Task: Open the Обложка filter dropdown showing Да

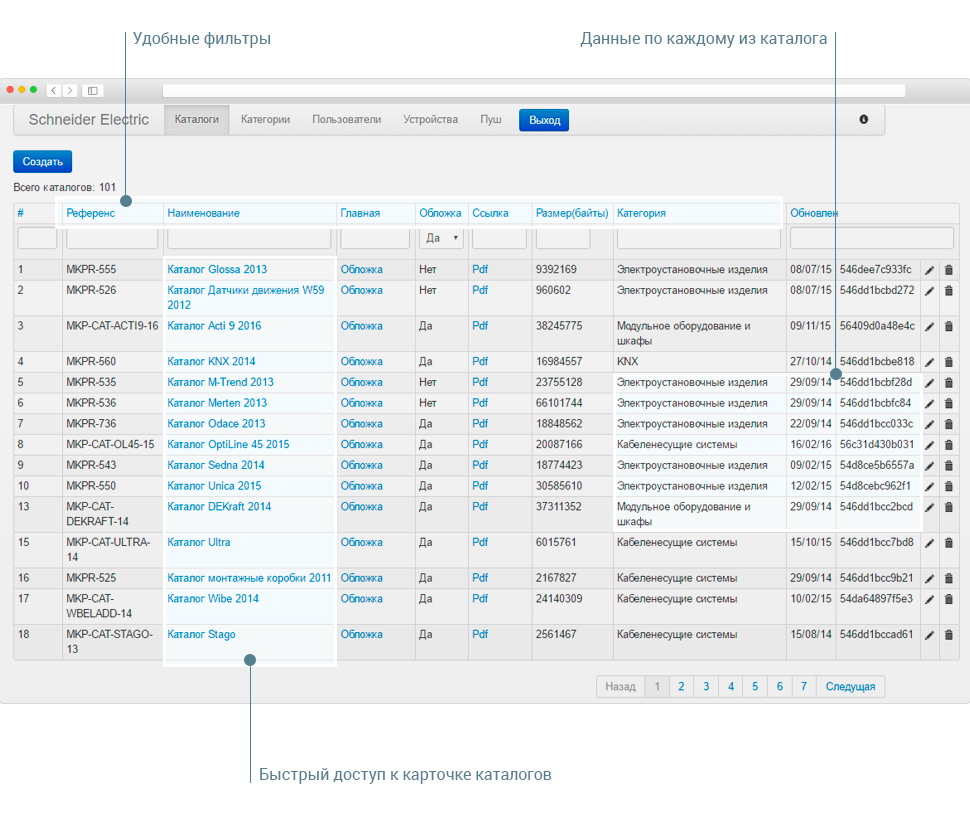Action: click(x=441, y=238)
